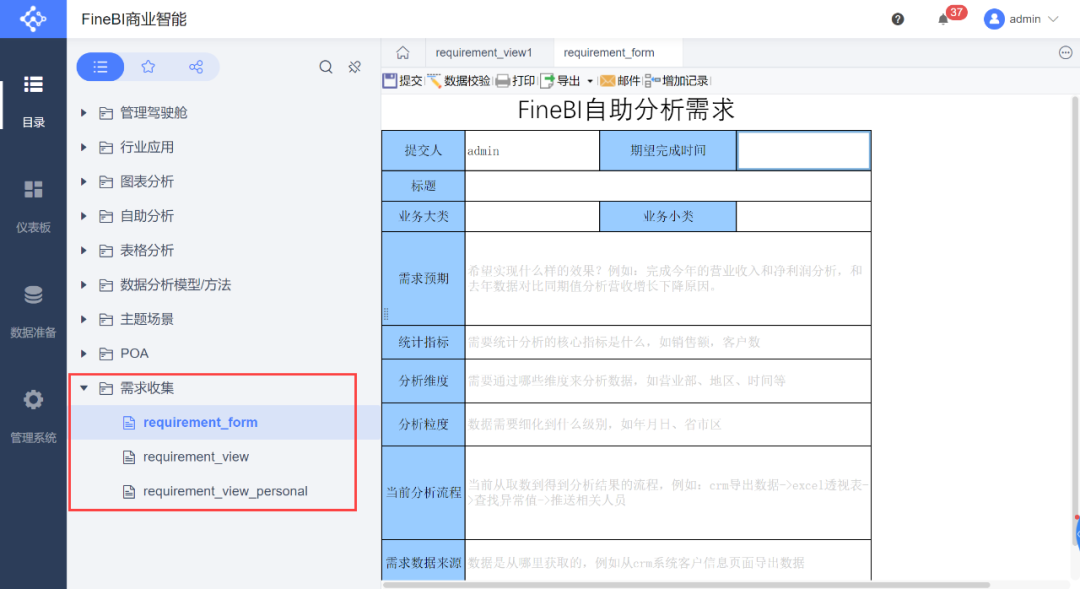Click the 当前分析流程 text area
Viewport: 1080px width, 589px height.
(x=668, y=493)
